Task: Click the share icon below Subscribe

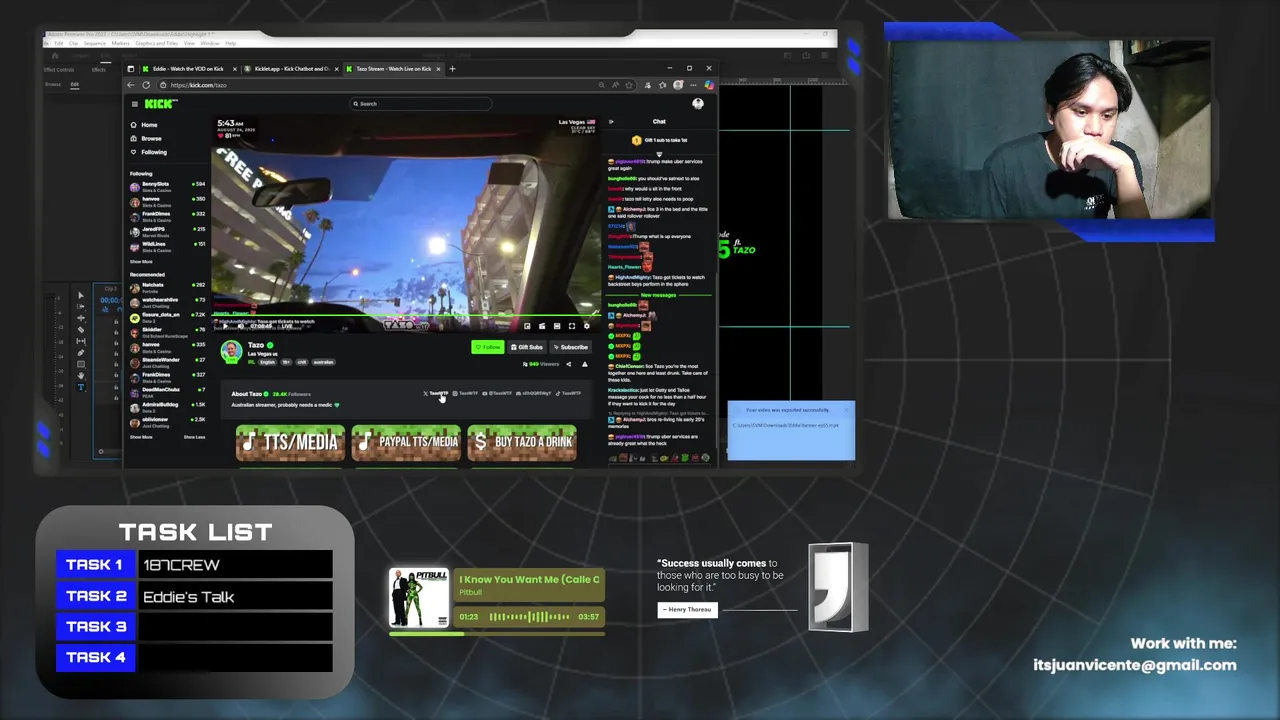Action: pyautogui.click(x=569, y=364)
